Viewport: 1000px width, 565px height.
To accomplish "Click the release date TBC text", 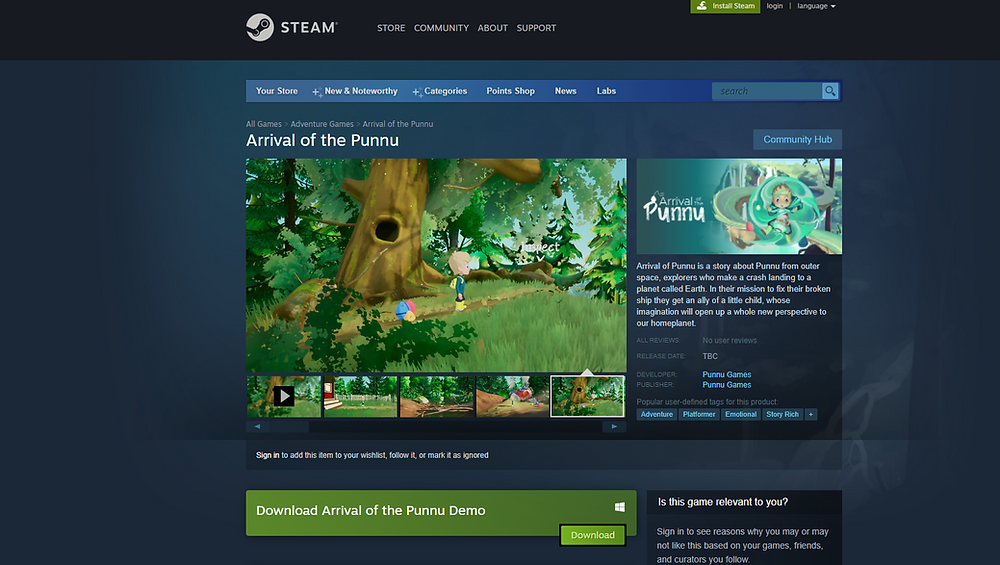I will 710,356.
